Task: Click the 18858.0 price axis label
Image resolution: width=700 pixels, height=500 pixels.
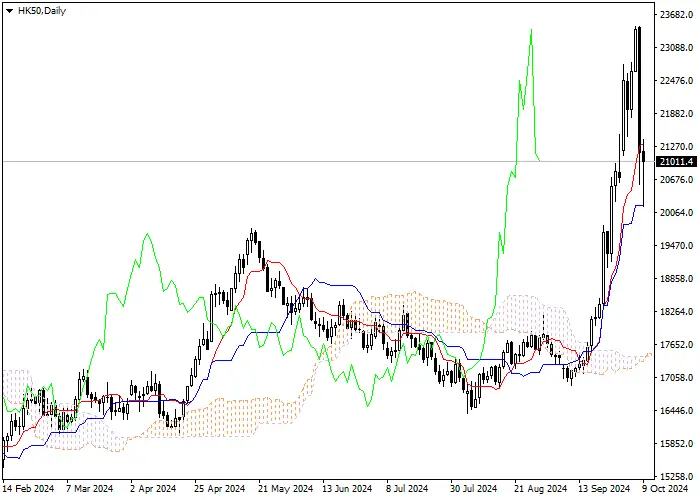Action: coord(676,279)
